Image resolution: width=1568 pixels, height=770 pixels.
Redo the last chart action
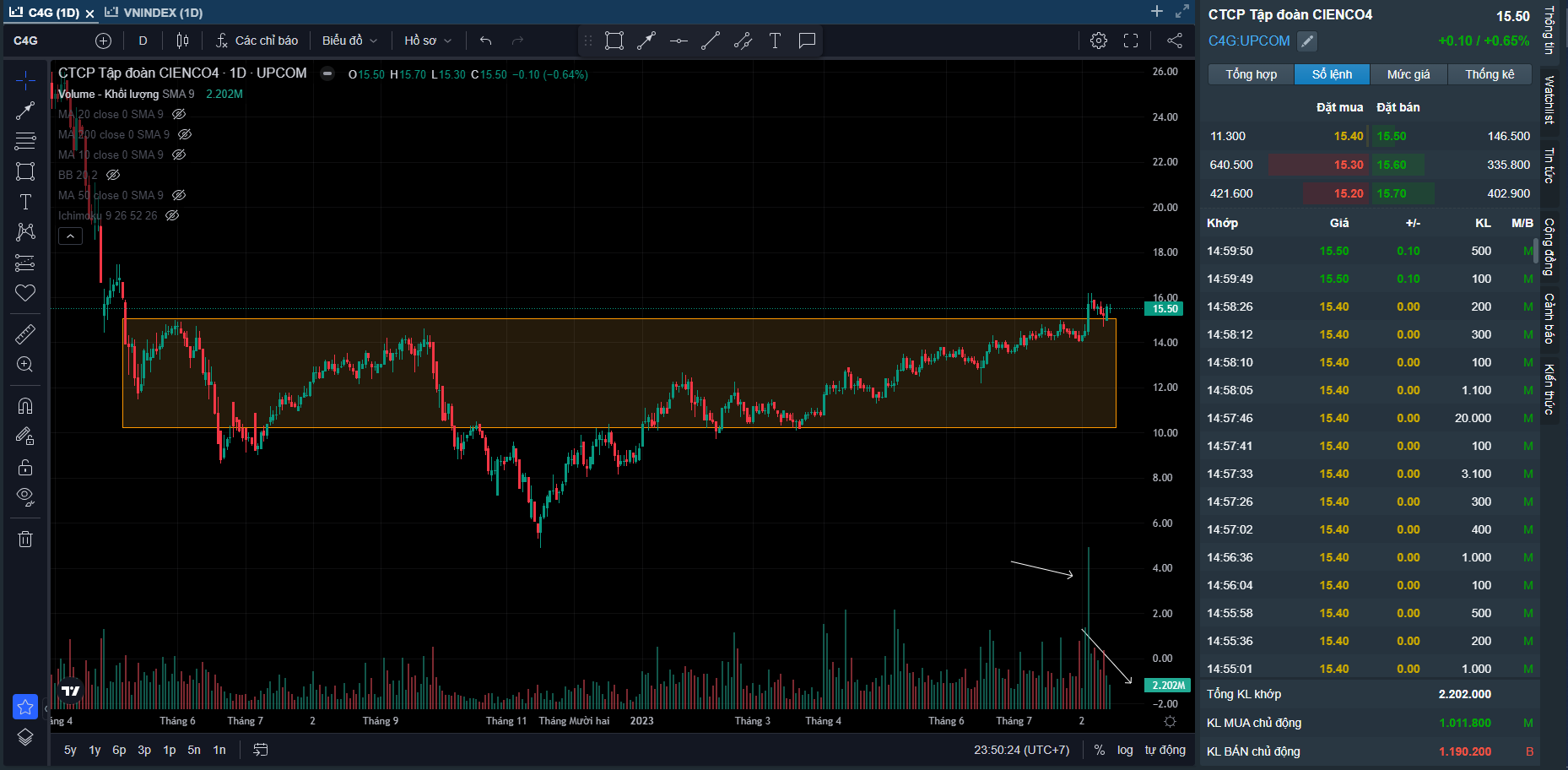point(517,41)
